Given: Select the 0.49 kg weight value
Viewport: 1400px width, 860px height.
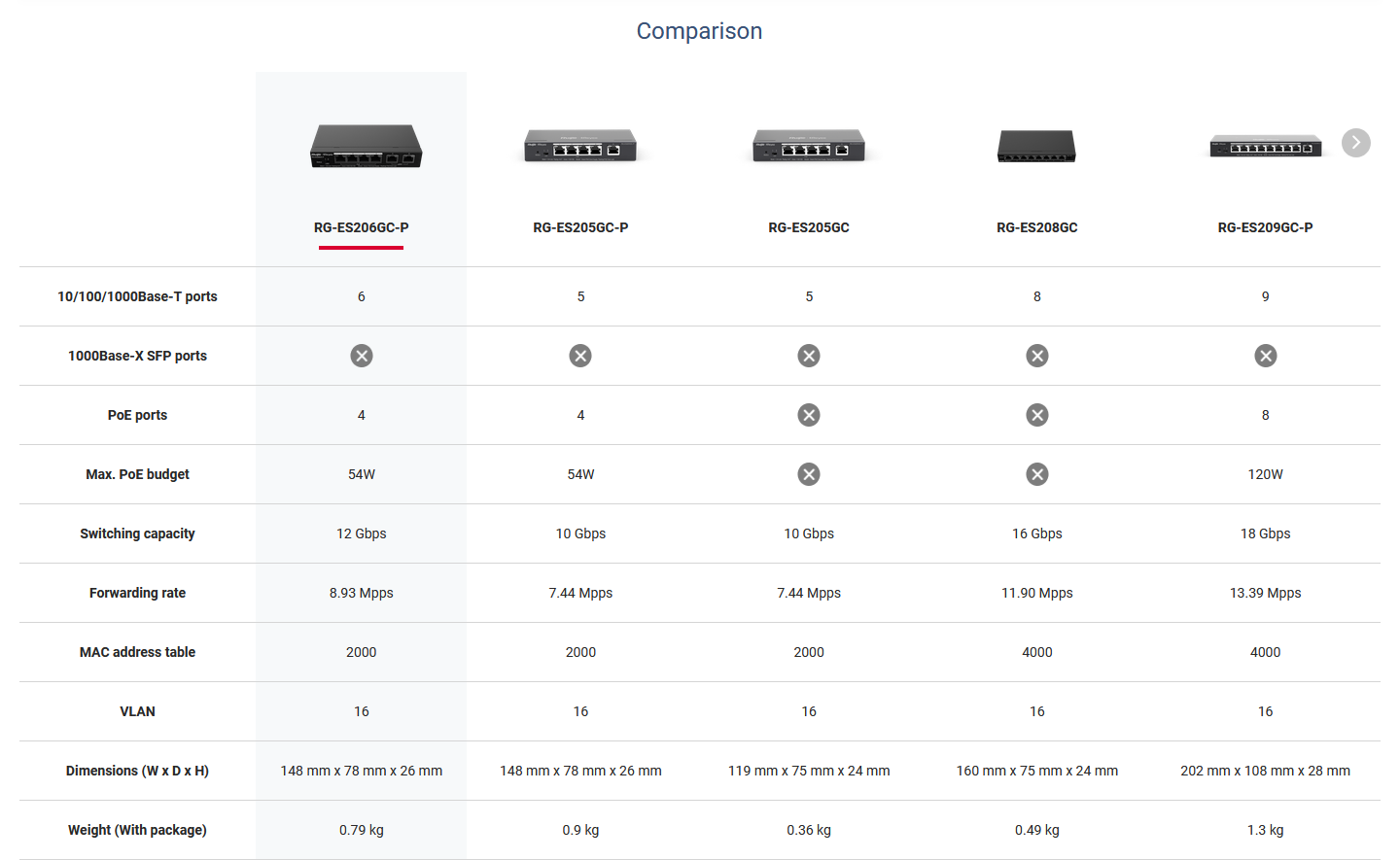Looking at the screenshot, I should pyautogui.click(x=1036, y=830).
